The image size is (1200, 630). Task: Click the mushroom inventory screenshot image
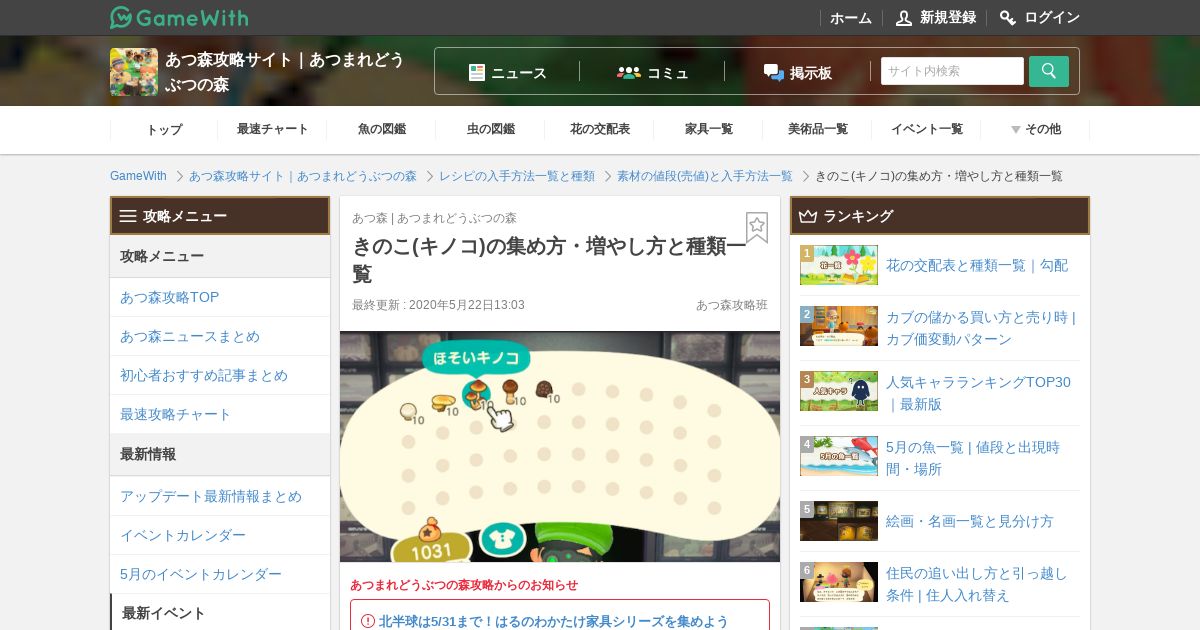560,446
